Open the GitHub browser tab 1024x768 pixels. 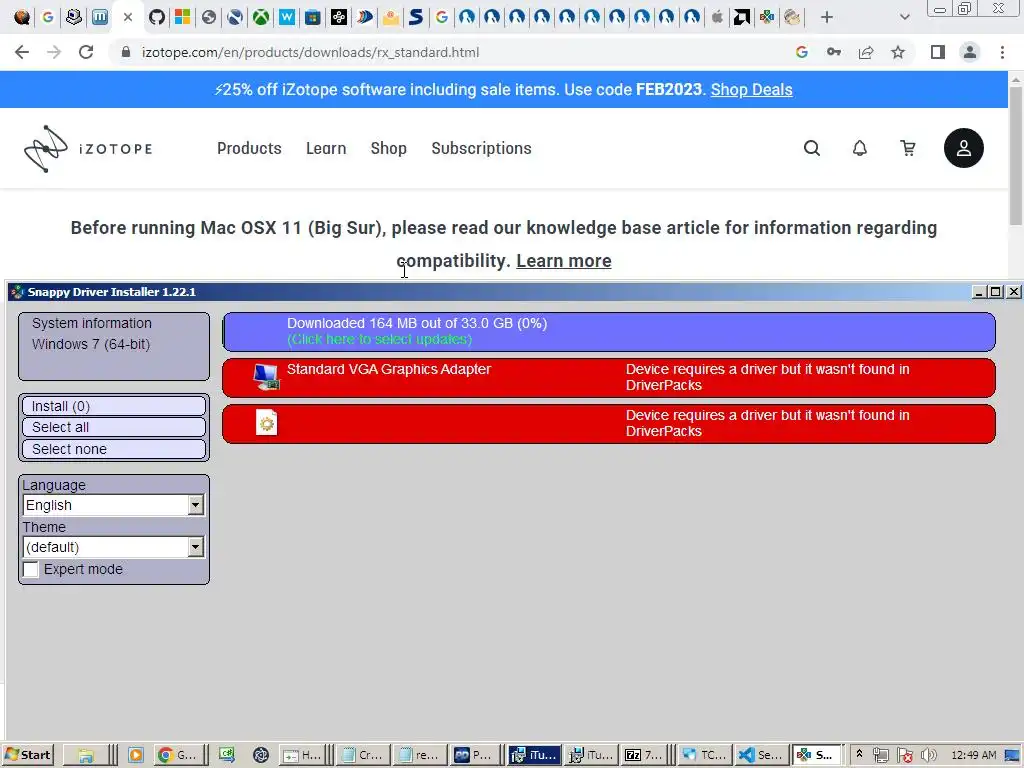pyautogui.click(x=157, y=17)
